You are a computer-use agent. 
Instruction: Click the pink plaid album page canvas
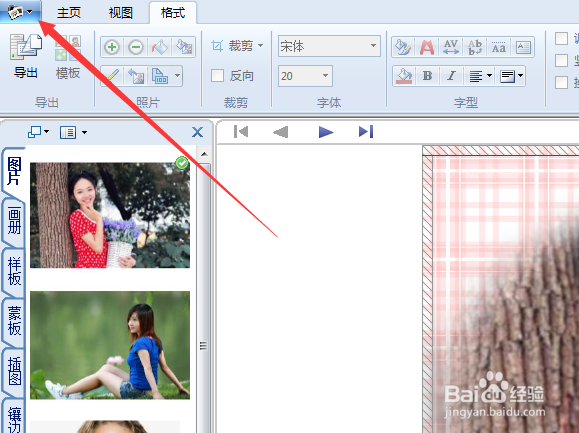tap(501, 289)
